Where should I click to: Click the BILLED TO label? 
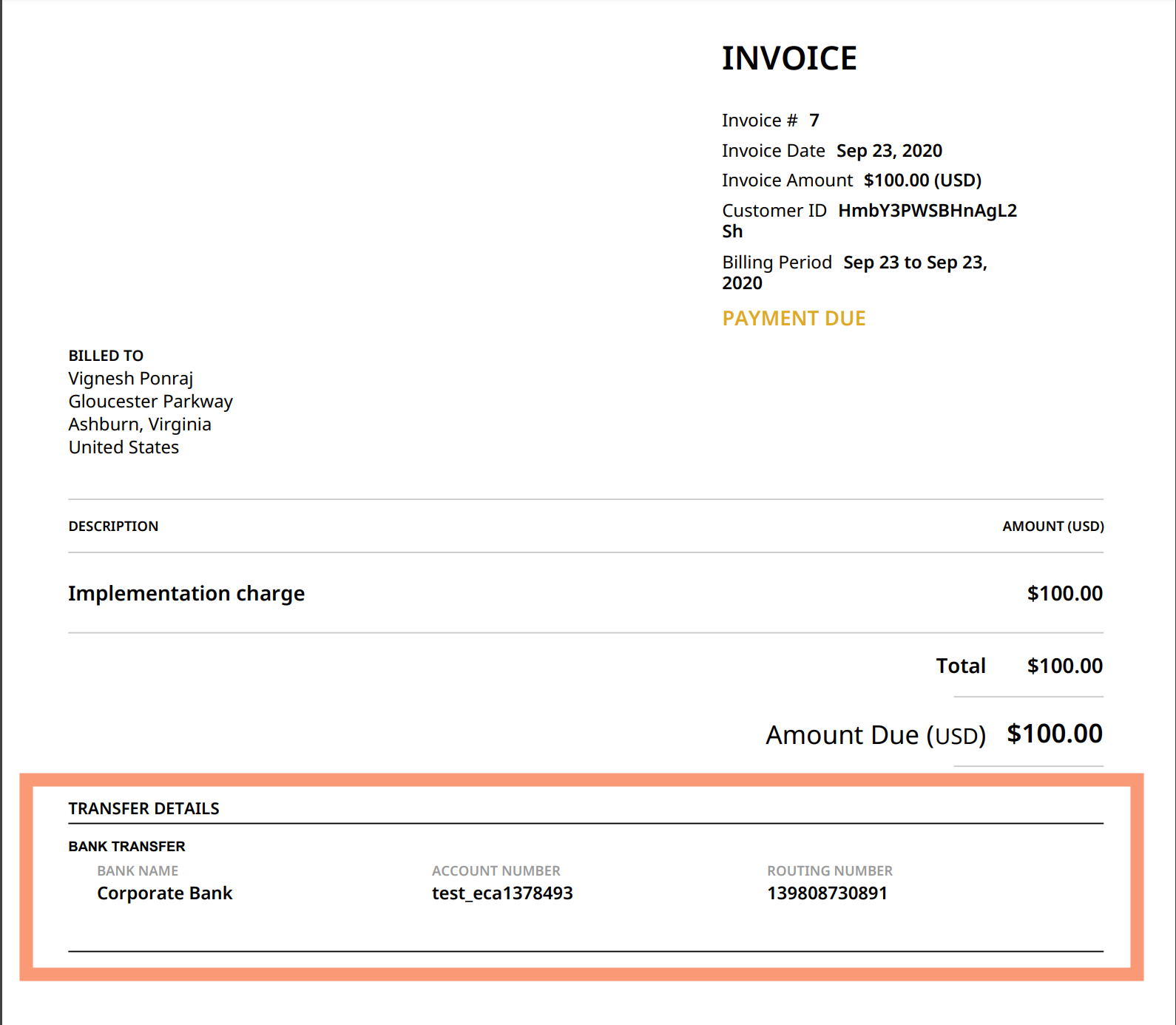point(106,356)
